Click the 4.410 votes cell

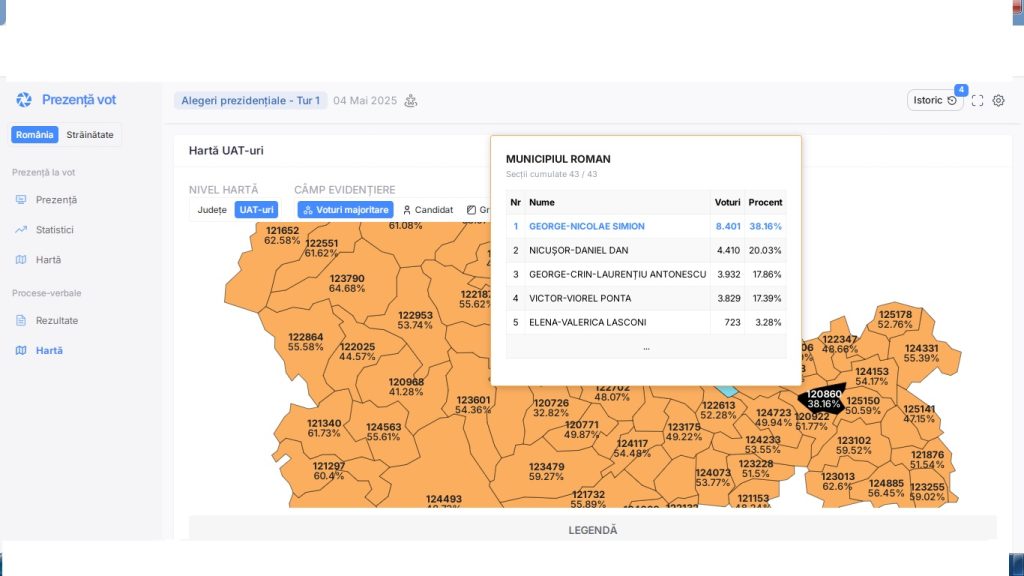(728, 250)
